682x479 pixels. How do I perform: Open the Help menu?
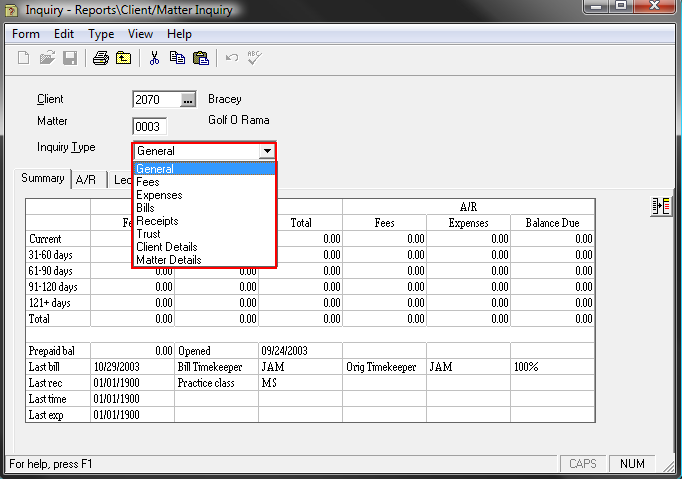[x=179, y=34]
